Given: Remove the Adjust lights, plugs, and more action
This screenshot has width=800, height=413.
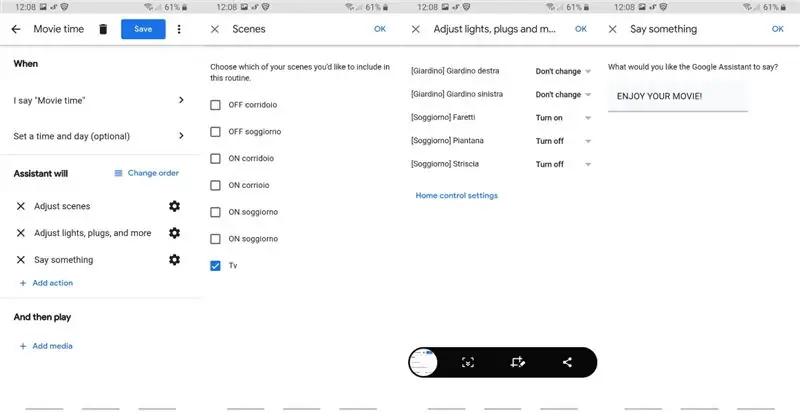Looking at the screenshot, I should click(20, 233).
